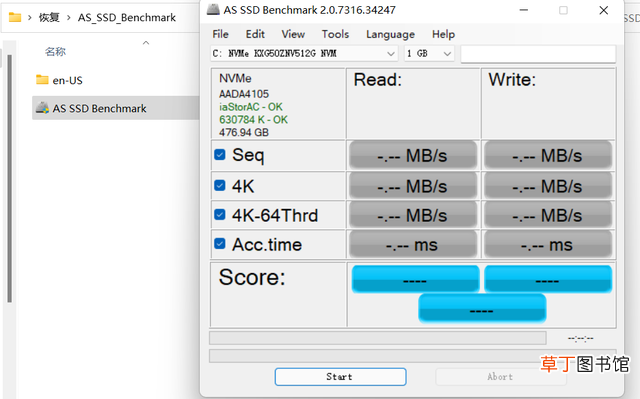Collapse the sort arrow above 名称 column
640x399 pixels.
(146, 42)
